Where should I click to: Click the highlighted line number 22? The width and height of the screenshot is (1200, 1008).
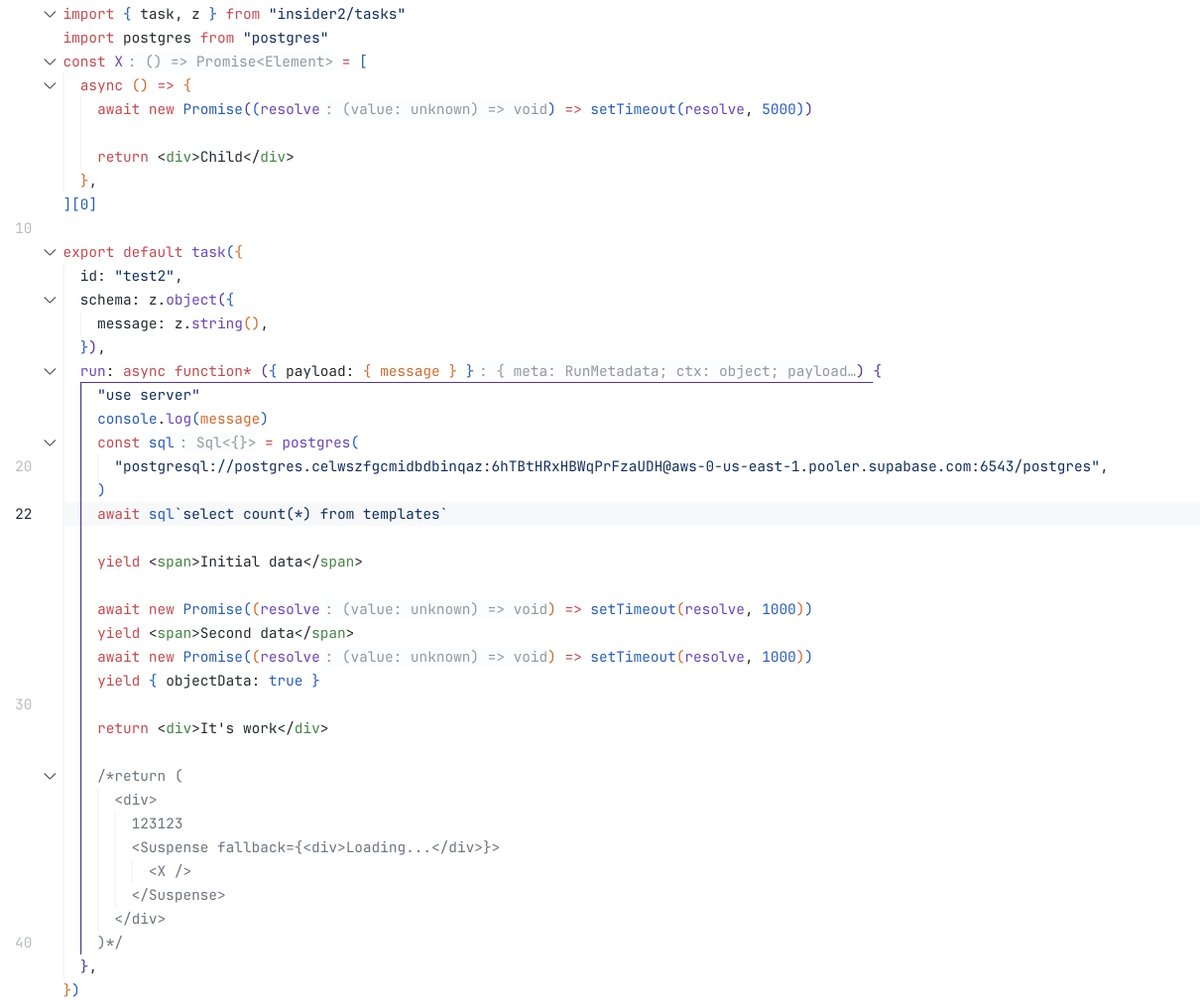(x=23, y=514)
